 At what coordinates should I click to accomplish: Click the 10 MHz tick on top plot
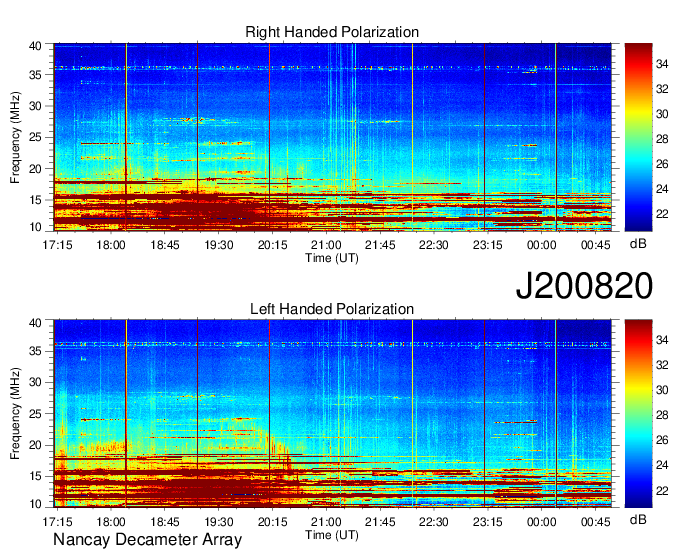pyautogui.click(x=36, y=227)
